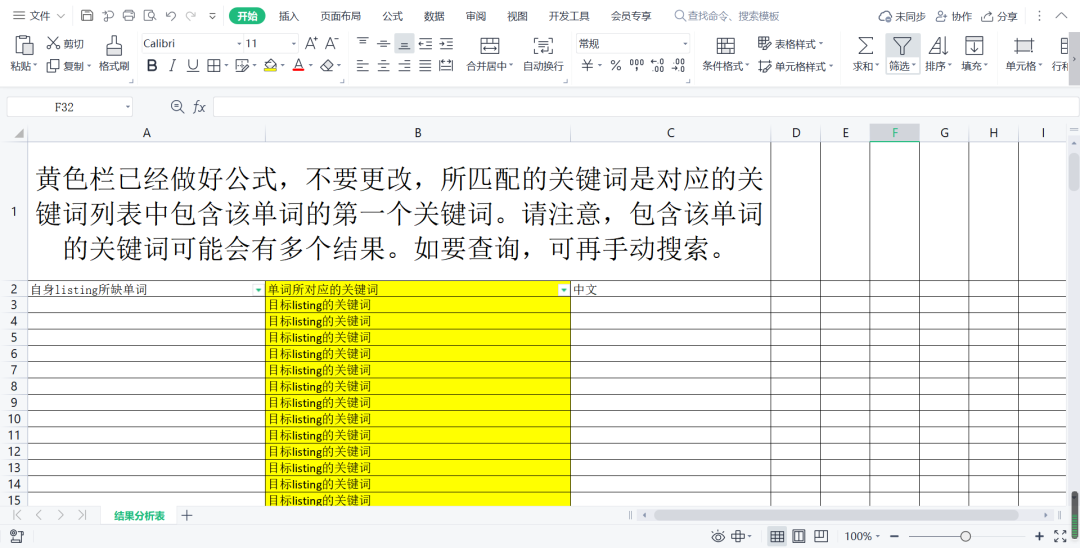The height and width of the screenshot is (548, 1080).
Task: Expand the borders dropdown arrow
Action: pyautogui.click(x=226, y=66)
